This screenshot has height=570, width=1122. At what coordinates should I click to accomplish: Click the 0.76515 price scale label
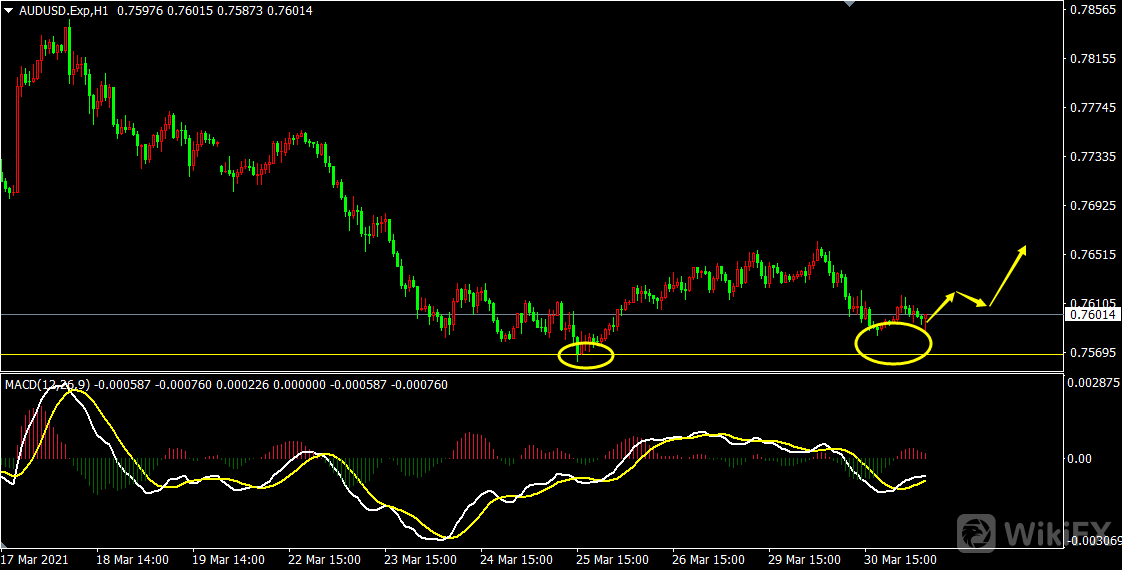[x=1090, y=255]
